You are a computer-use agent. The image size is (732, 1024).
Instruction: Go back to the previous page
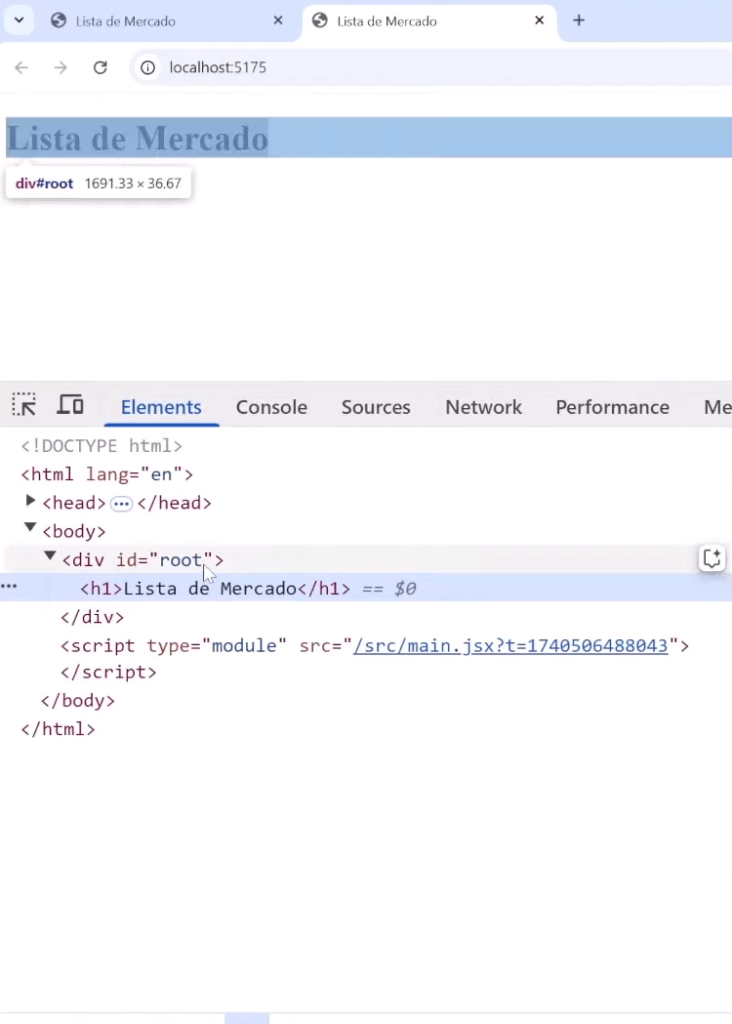(22, 67)
